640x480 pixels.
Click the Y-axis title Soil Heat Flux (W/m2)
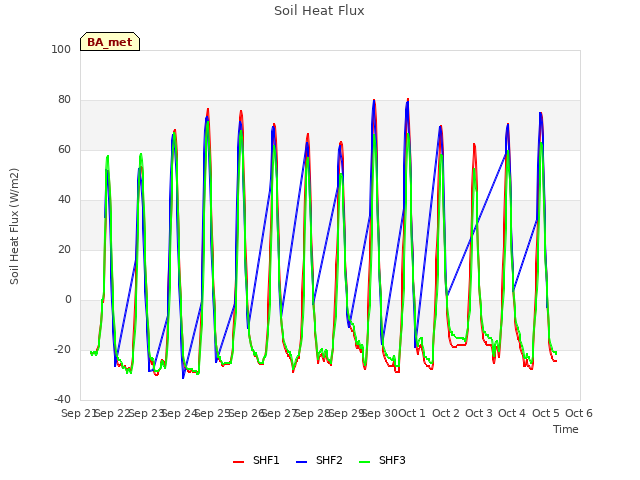click(14, 226)
